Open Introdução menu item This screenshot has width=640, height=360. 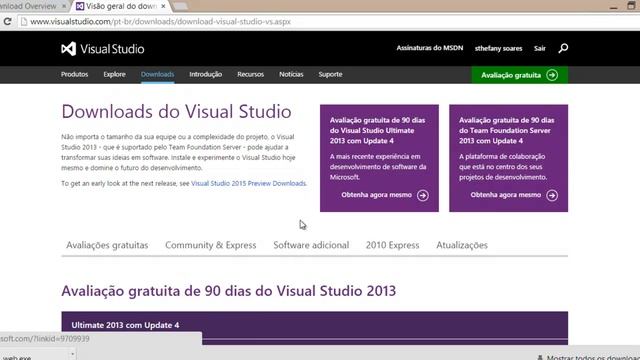[x=206, y=74]
